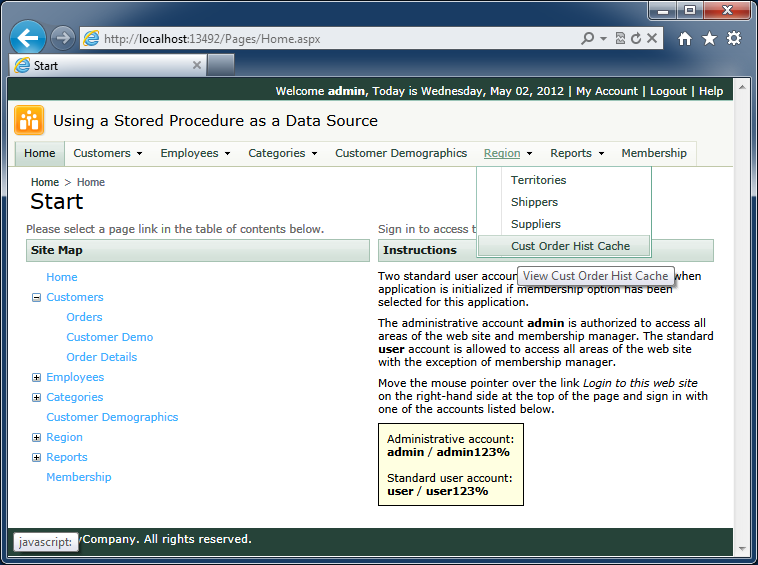Click the Stop loading X icon

click(652, 39)
